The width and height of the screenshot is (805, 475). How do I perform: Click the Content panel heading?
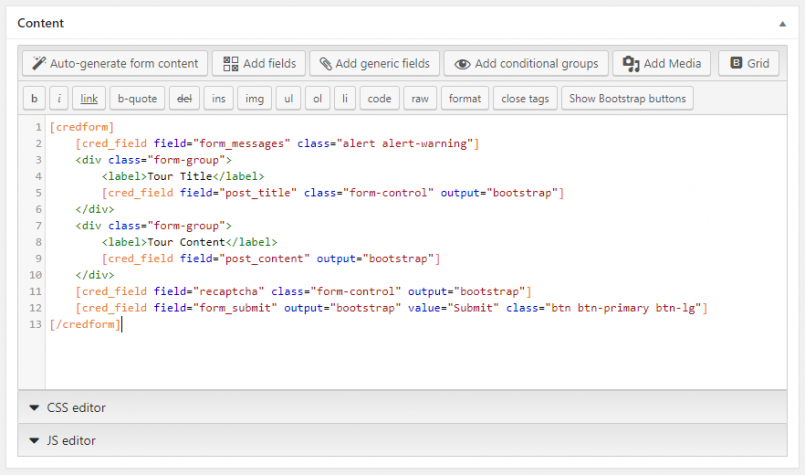(x=41, y=23)
